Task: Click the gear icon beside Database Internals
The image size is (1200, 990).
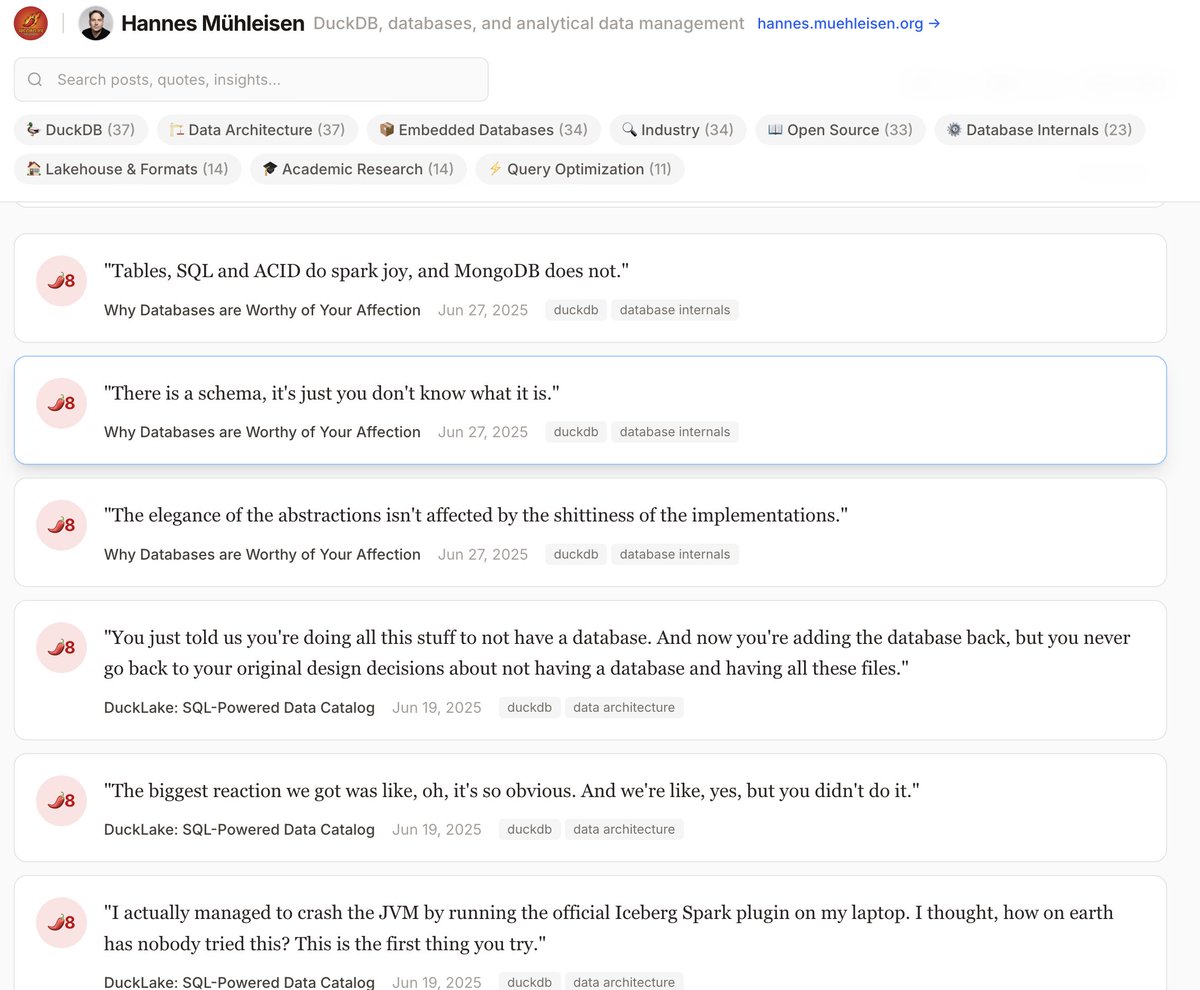Action: [x=953, y=129]
